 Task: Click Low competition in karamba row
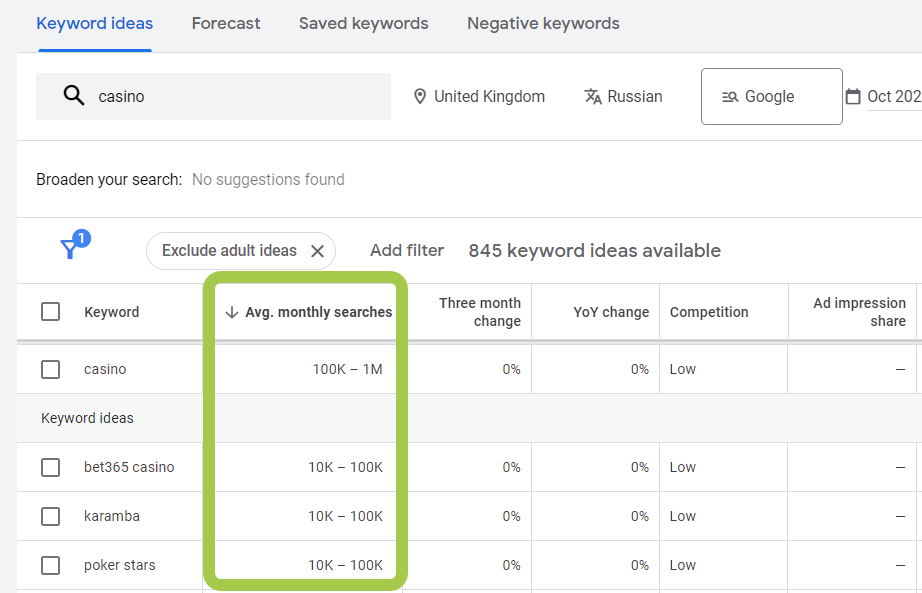[683, 516]
